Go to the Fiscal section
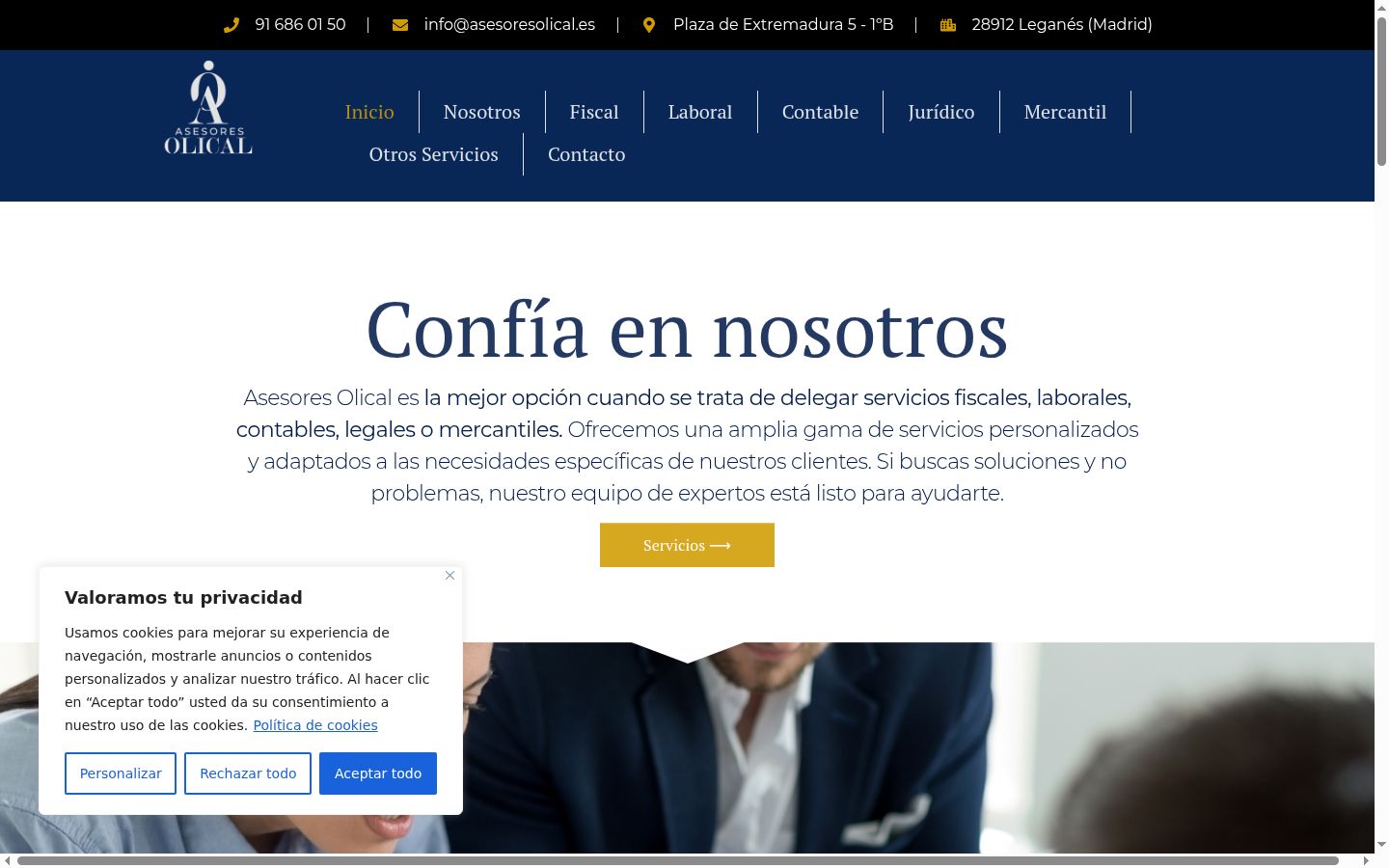This screenshot has width=1389, height=868. click(x=594, y=112)
